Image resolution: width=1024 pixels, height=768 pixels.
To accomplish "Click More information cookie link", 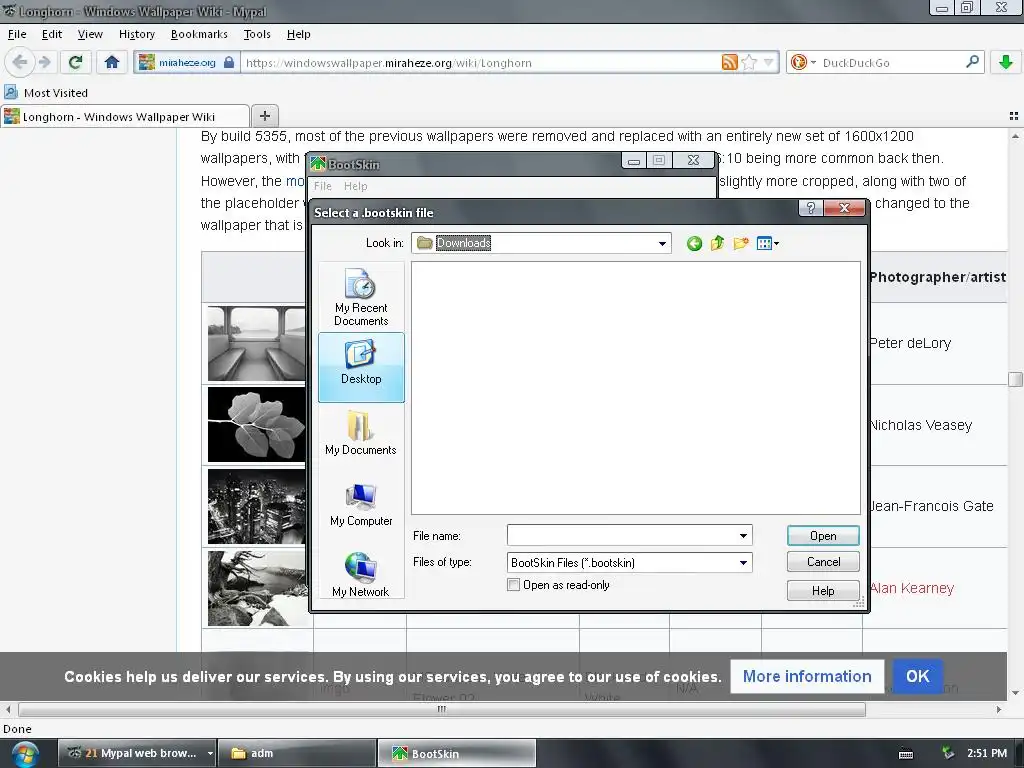I will pos(807,676).
